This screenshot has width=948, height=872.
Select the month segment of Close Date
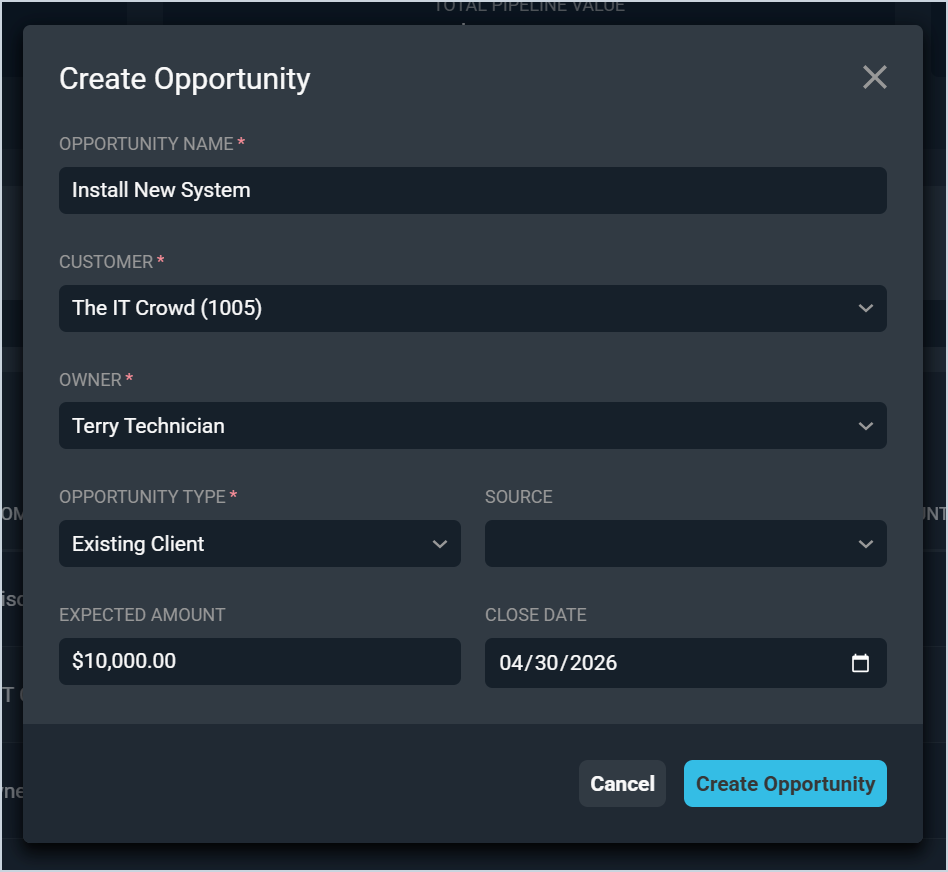[512, 663]
